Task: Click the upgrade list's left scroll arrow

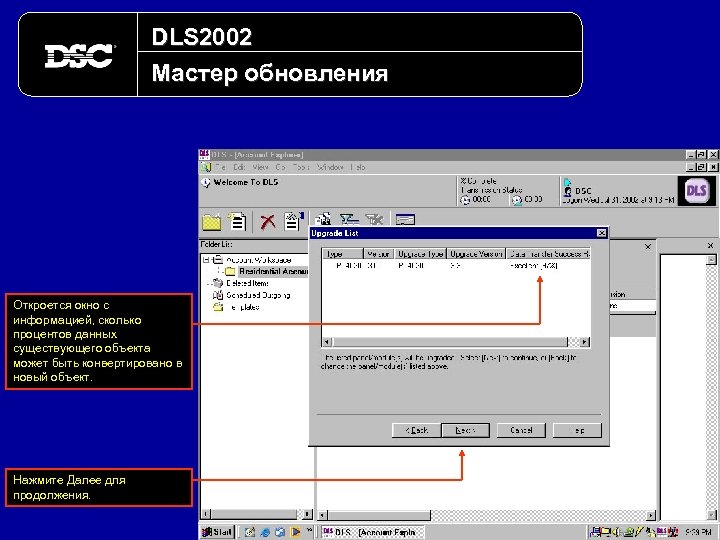Action: coord(327,342)
